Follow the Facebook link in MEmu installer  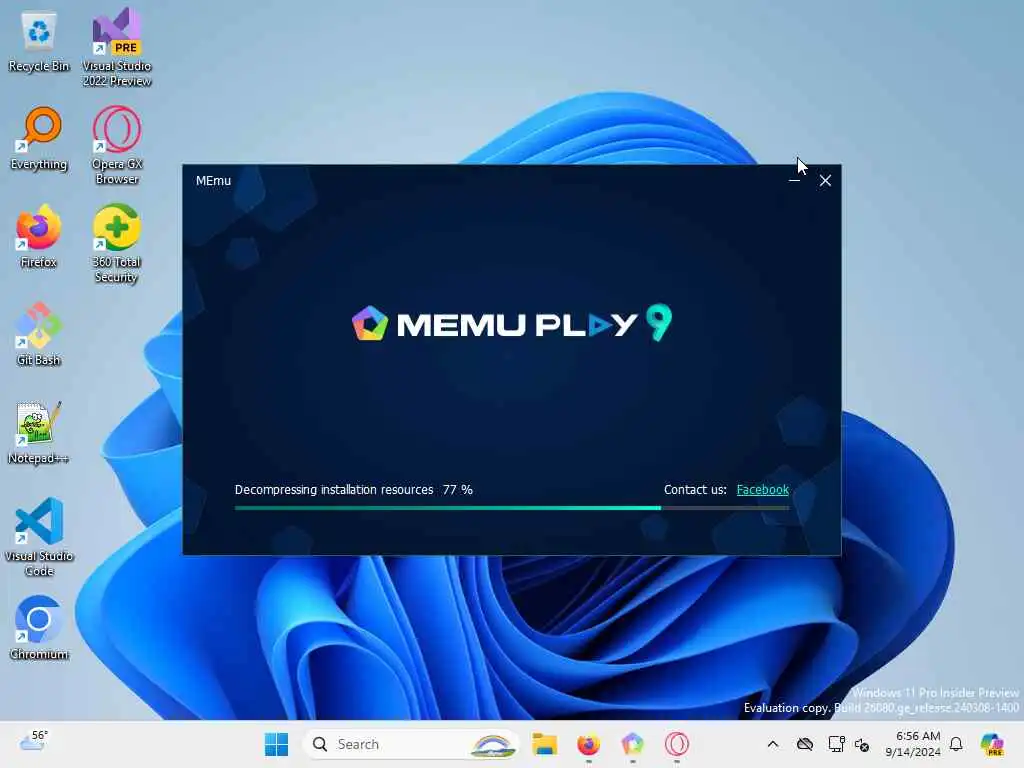(x=762, y=490)
